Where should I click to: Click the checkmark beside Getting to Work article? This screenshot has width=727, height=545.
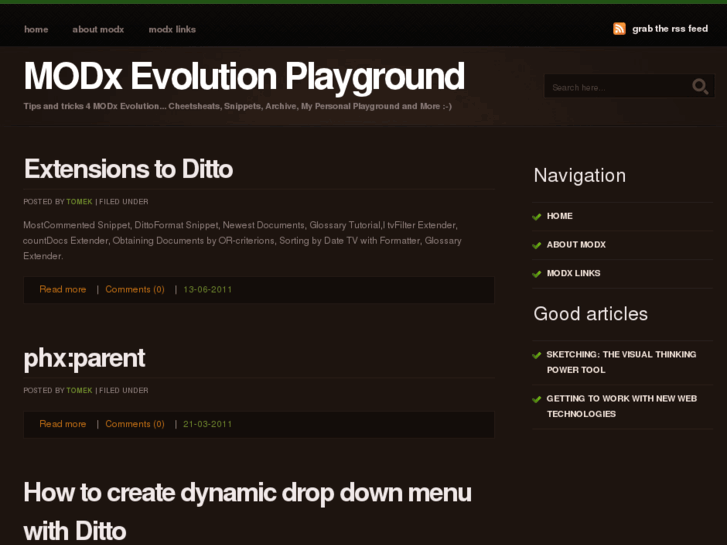(x=536, y=399)
